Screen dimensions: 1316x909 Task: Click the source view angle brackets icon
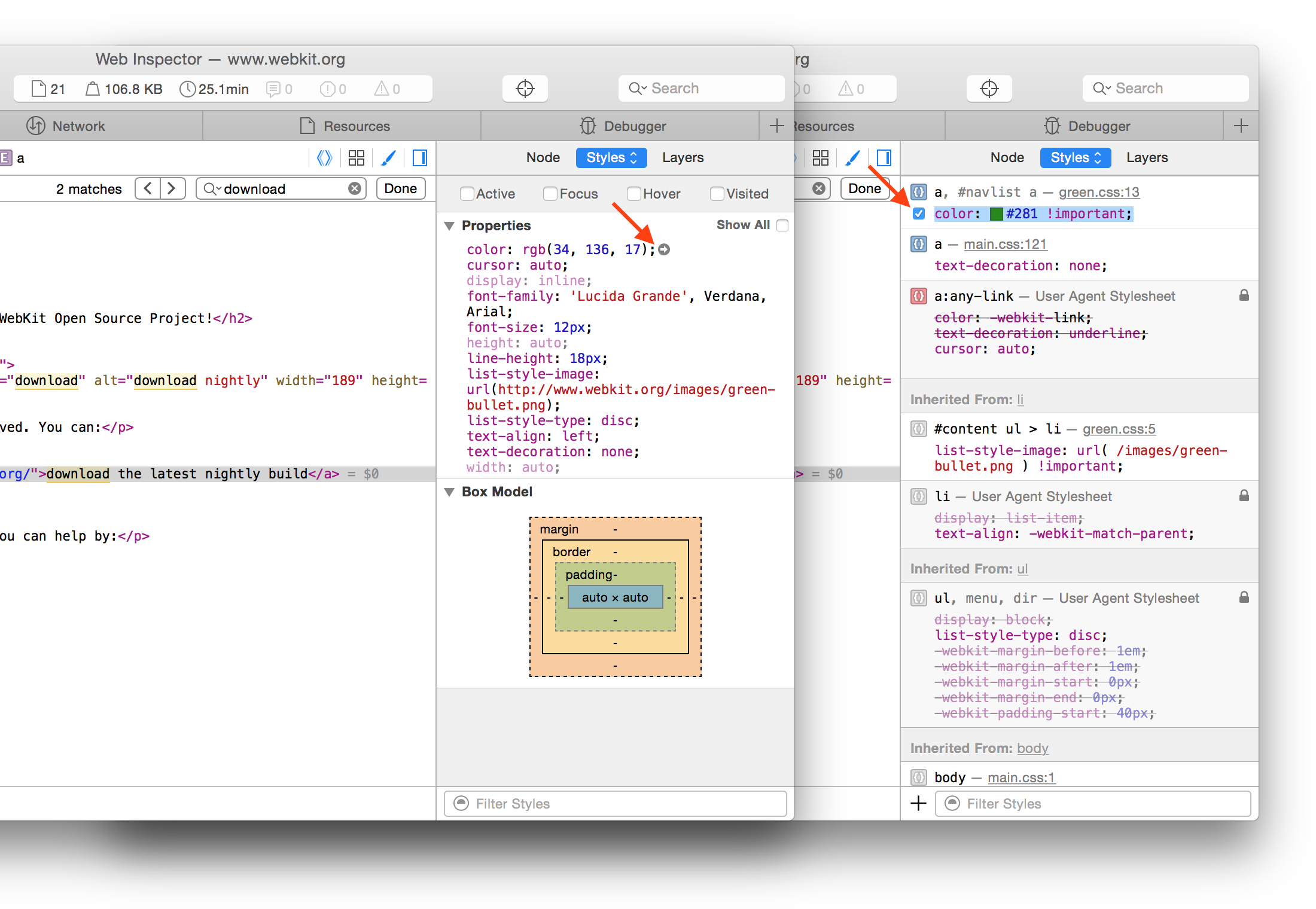[324, 158]
